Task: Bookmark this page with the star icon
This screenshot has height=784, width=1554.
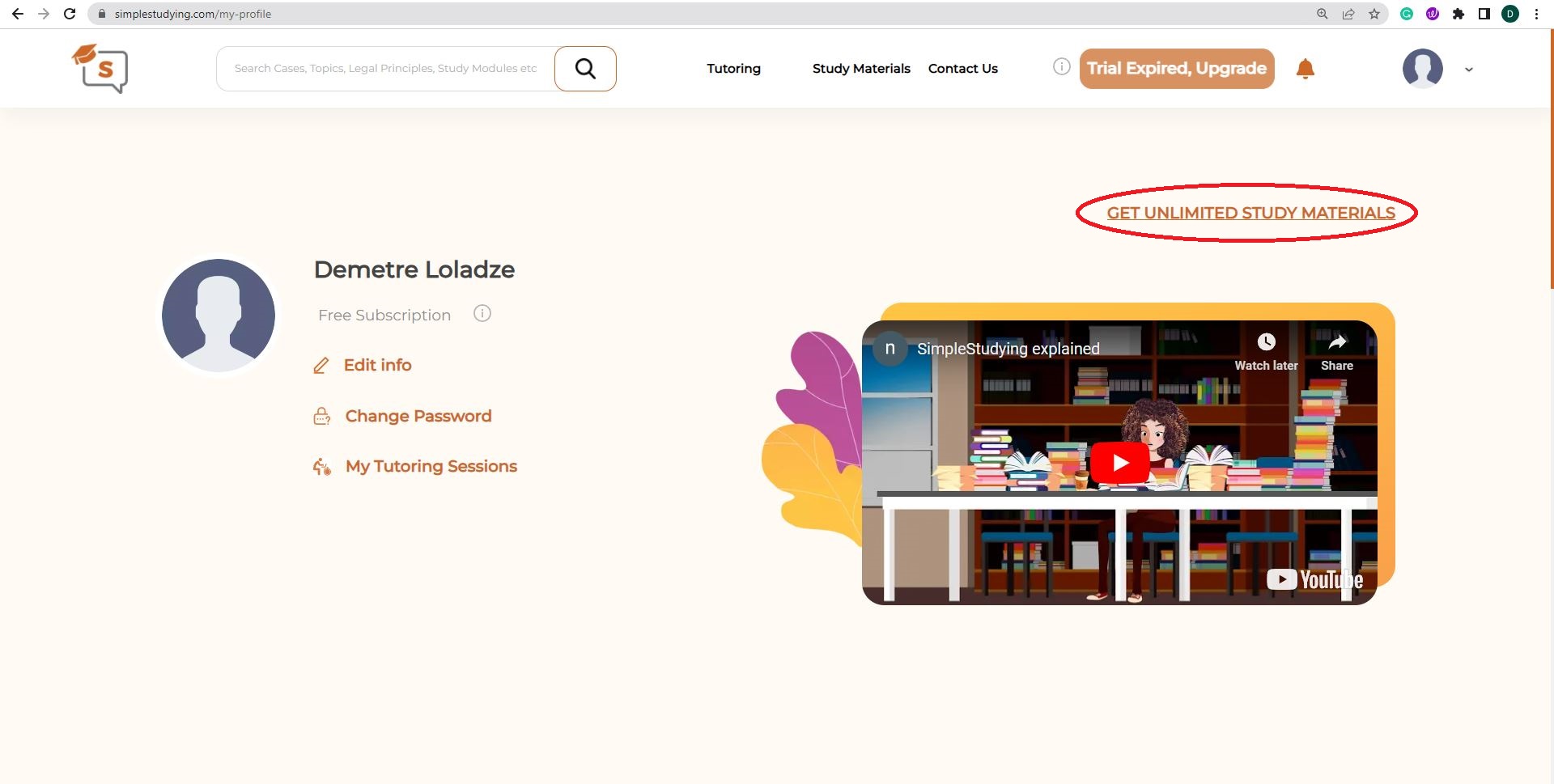Action: point(1374,14)
